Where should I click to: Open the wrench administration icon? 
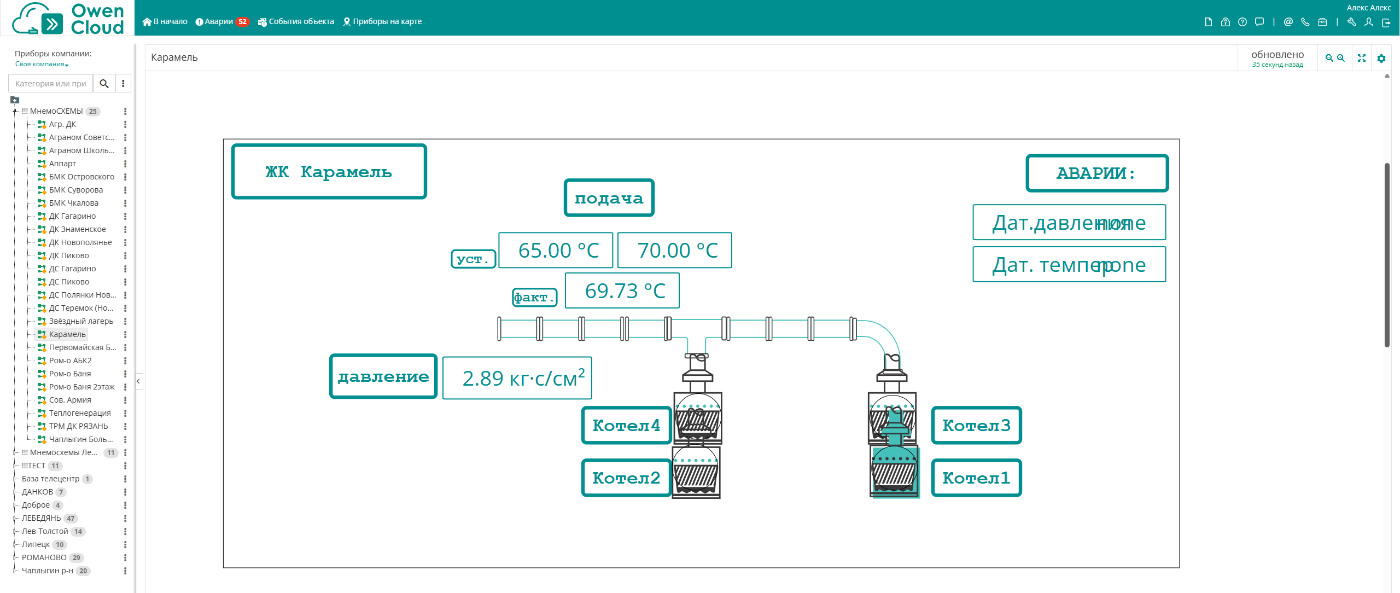point(1351,21)
